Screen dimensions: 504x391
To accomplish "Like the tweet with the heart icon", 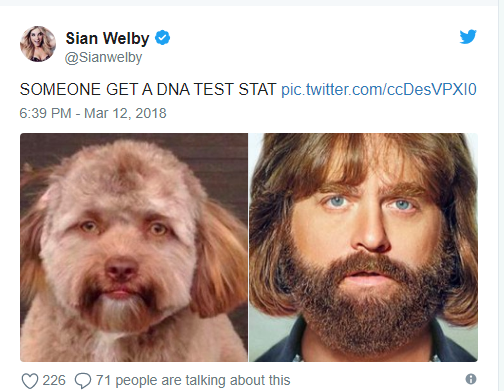I will (x=30, y=381).
